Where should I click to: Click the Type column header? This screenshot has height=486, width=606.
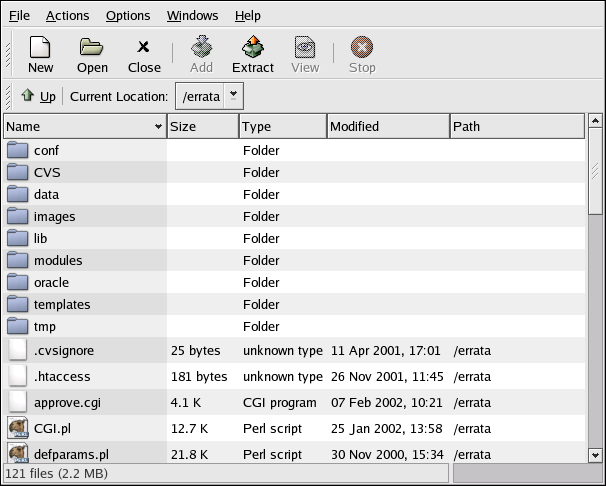click(x=283, y=126)
